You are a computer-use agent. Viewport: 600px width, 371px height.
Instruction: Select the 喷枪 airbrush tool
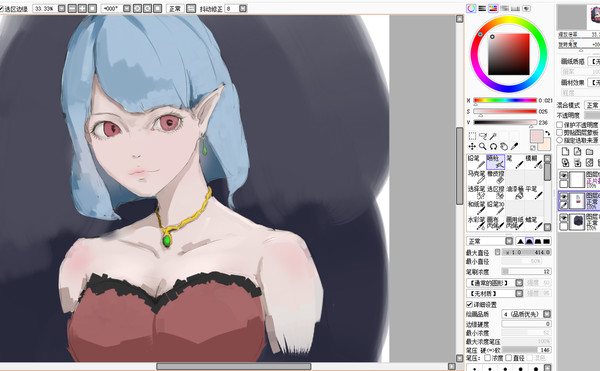(x=496, y=162)
